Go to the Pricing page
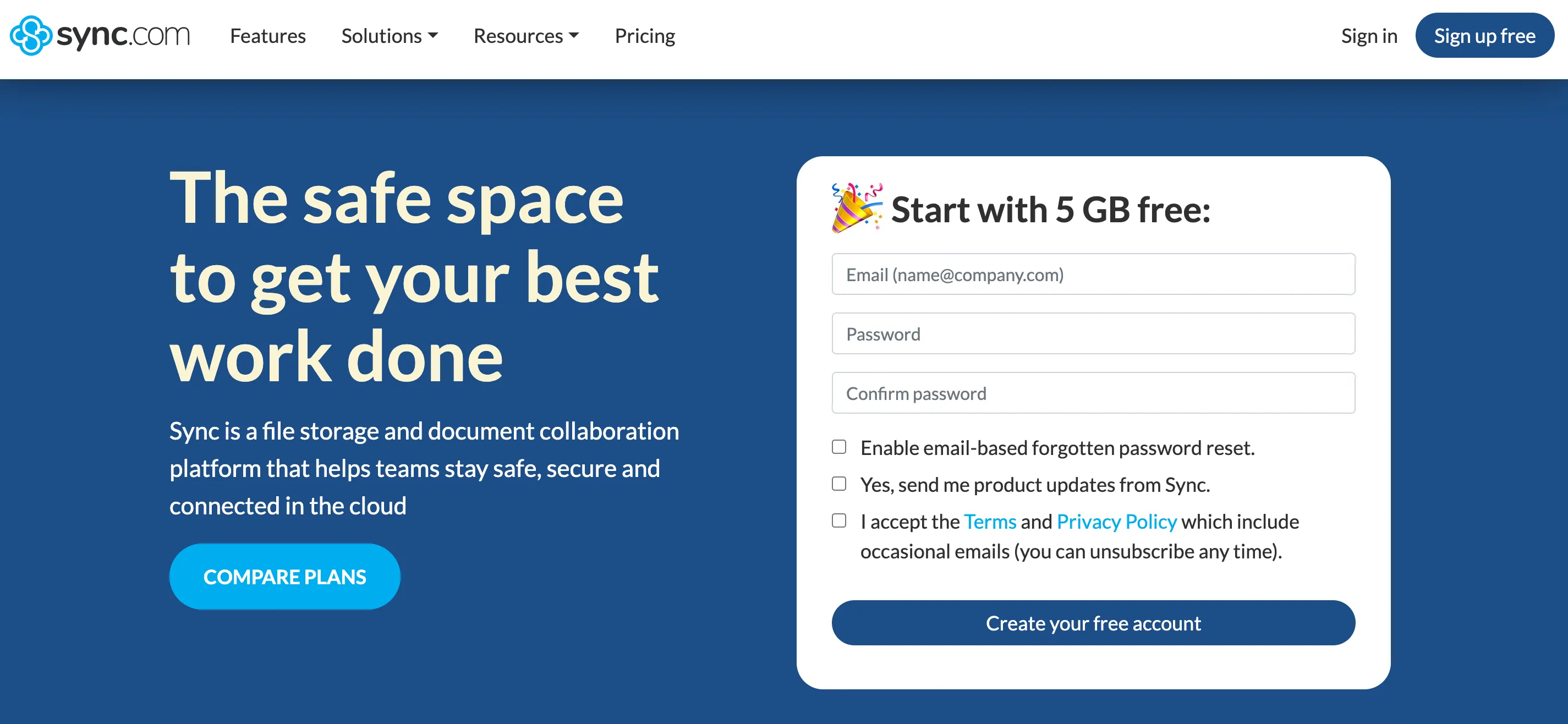This screenshot has width=1568, height=724. pyautogui.click(x=645, y=36)
